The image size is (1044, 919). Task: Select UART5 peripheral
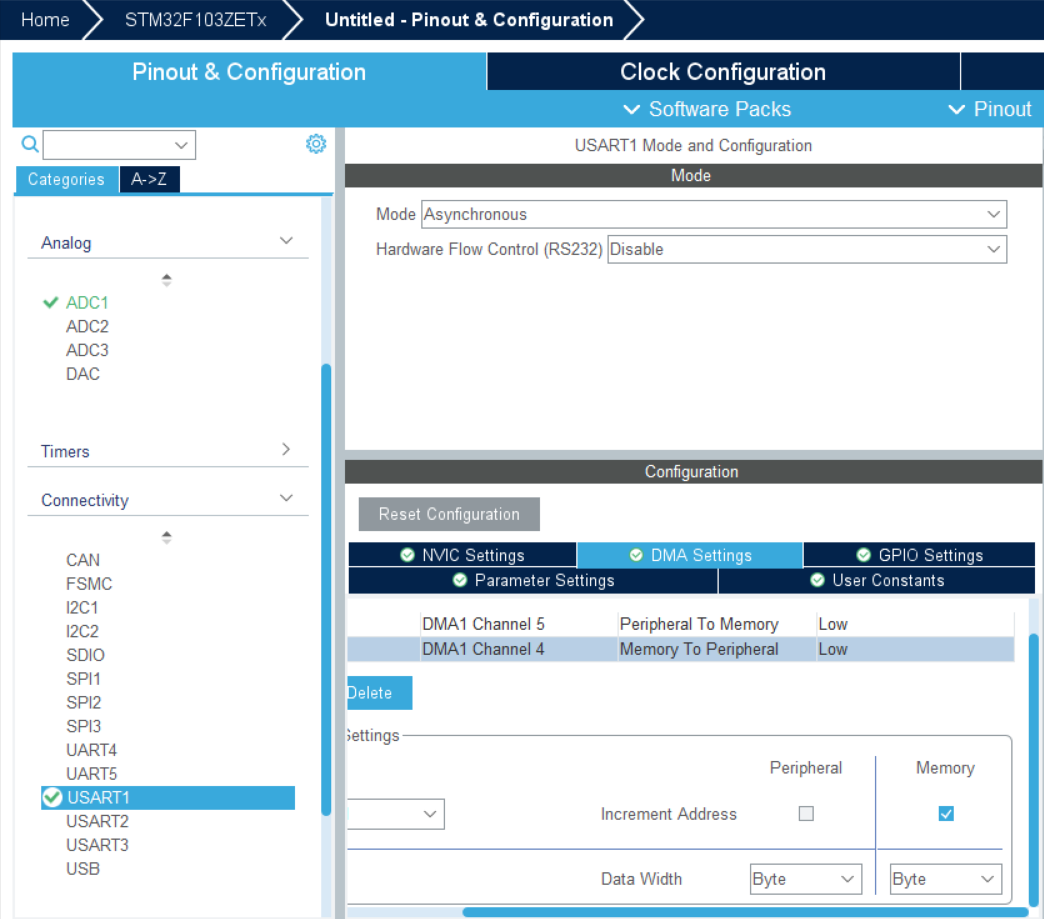pyautogui.click(x=91, y=774)
